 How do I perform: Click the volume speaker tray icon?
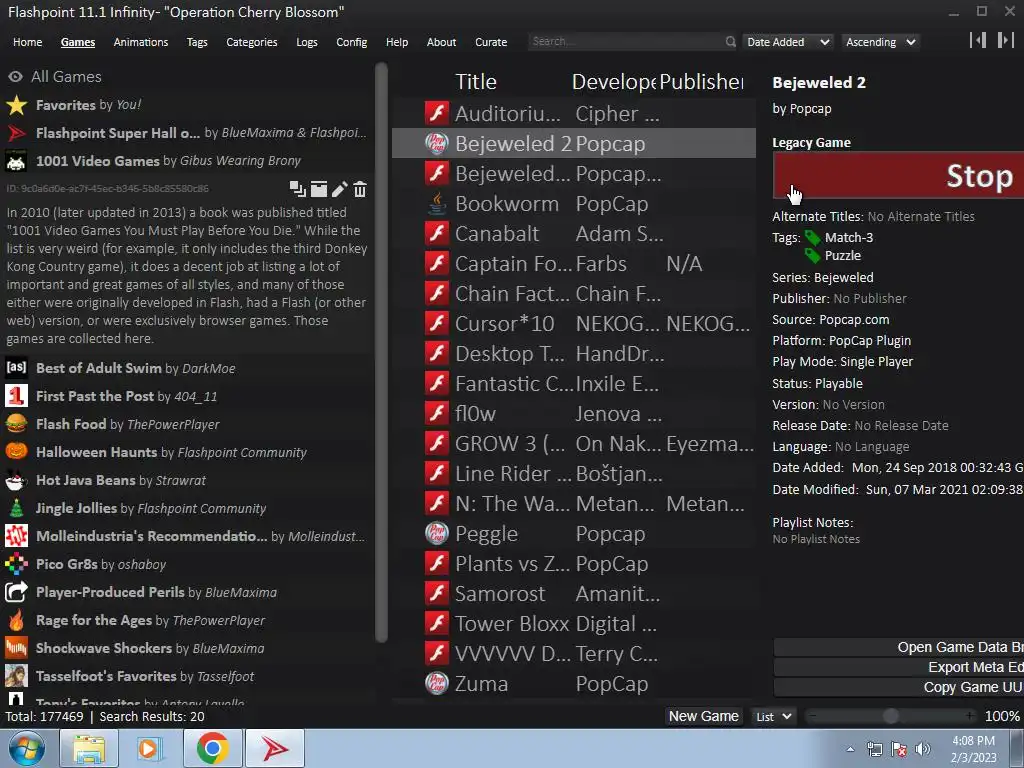coord(923,749)
